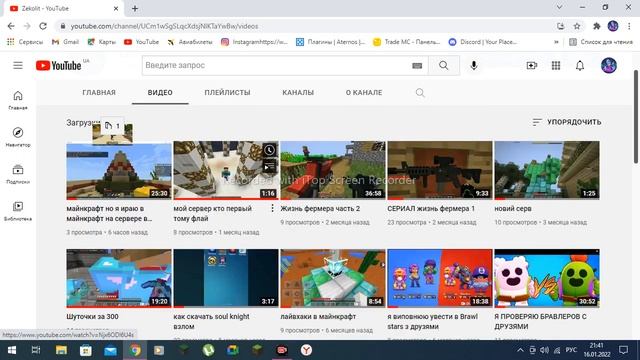Open the Сервисы apps bookmark
The width and height of the screenshot is (640, 360).
click(x=25, y=42)
